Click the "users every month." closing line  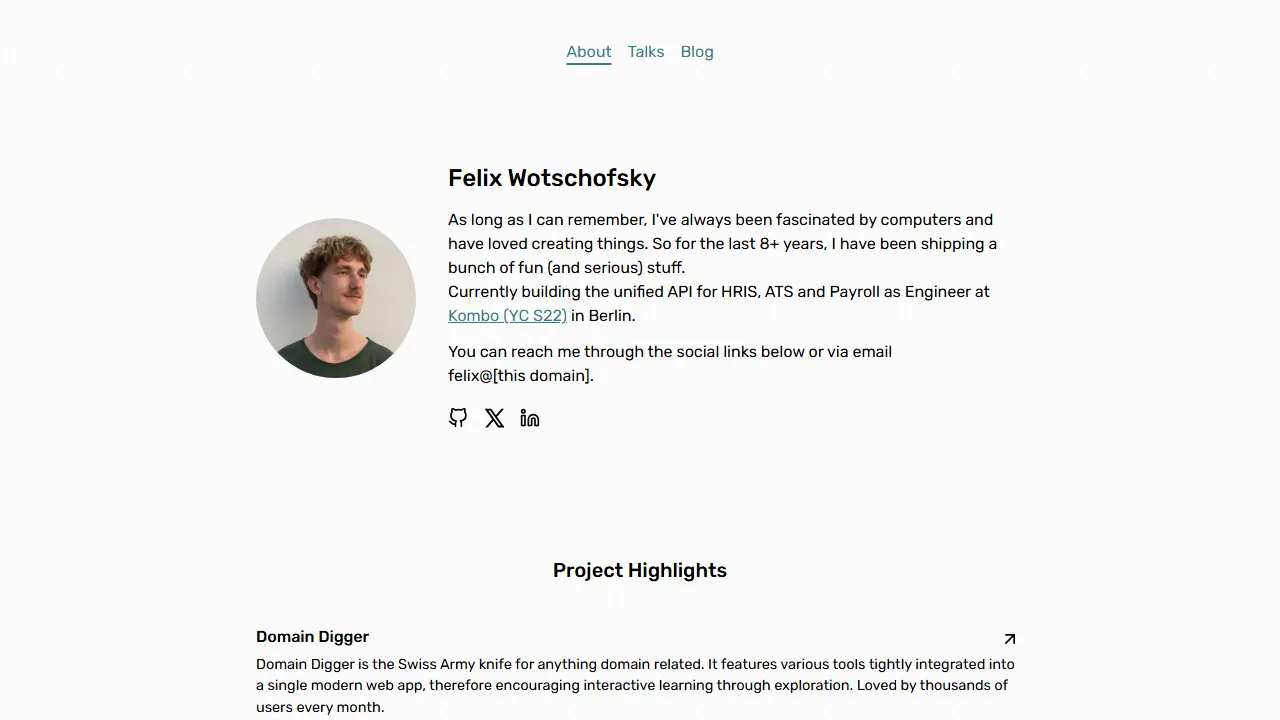click(x=320, y=707)
